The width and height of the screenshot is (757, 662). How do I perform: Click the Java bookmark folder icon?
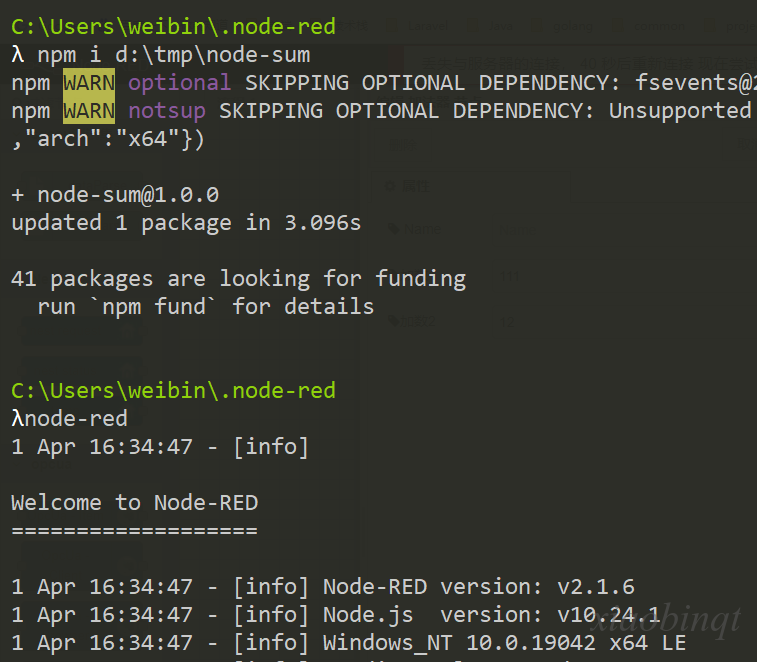(x=474, y=26)
